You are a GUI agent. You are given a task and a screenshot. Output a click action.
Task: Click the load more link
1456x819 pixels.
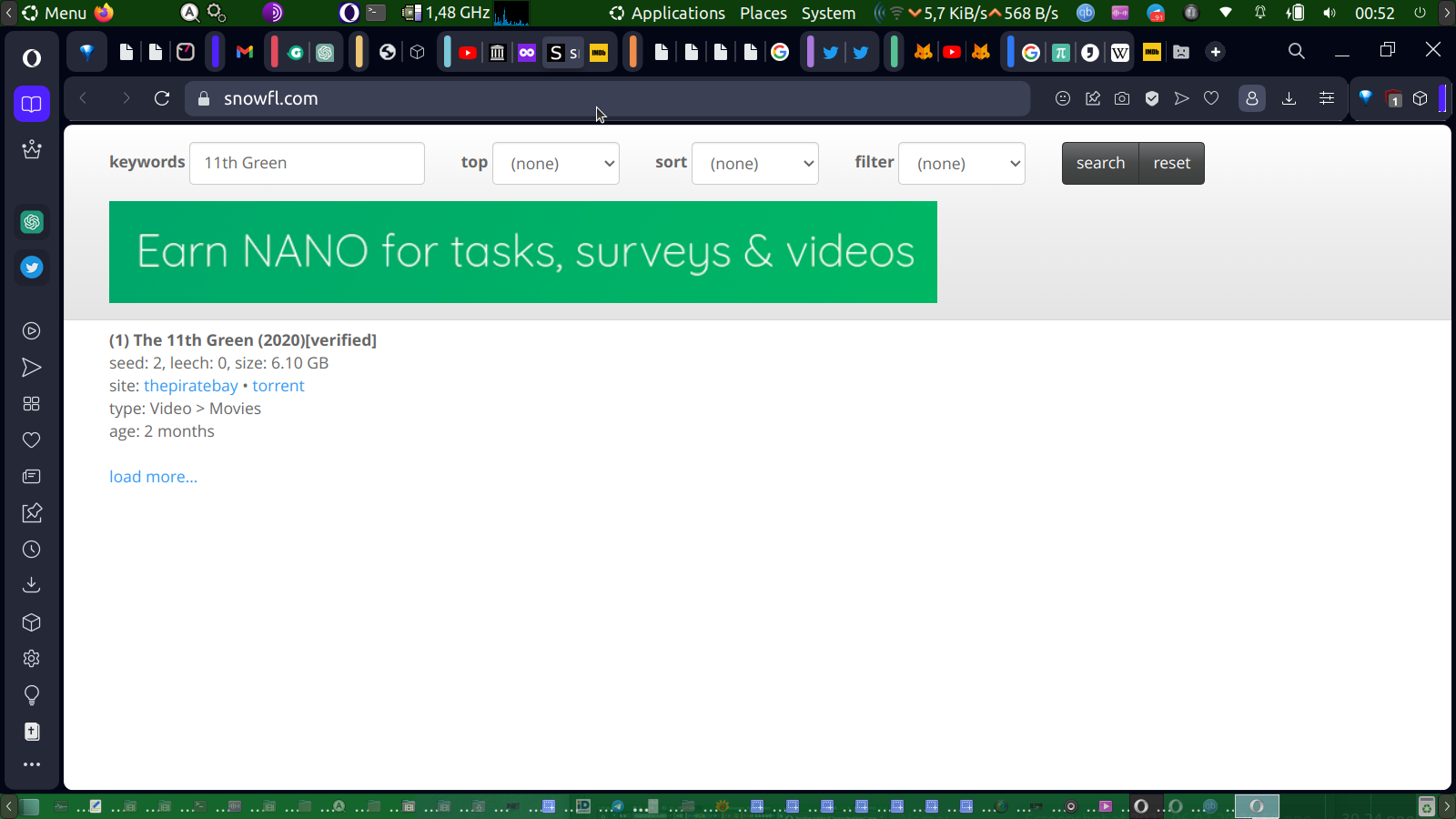[x=153, y=477]
